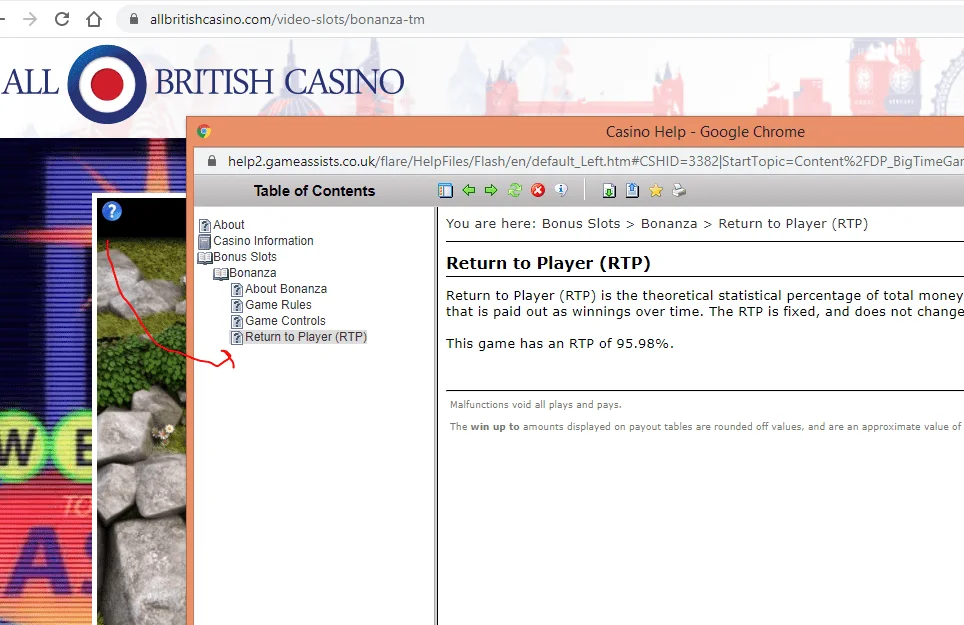Open the game help question mark icon
The image size is (964, 625).
point(112,211)
